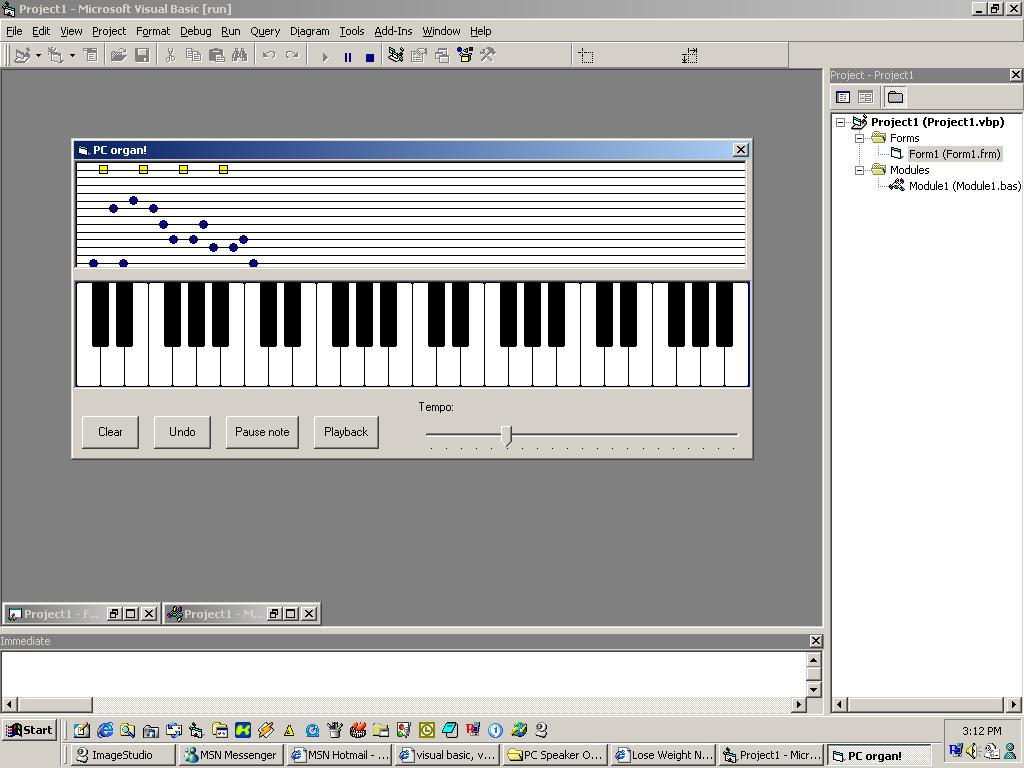Viewport: 1024px width, 768px height.
Task: Select Module1 (Module1.bas) in project tree
Action: (964, 186)
